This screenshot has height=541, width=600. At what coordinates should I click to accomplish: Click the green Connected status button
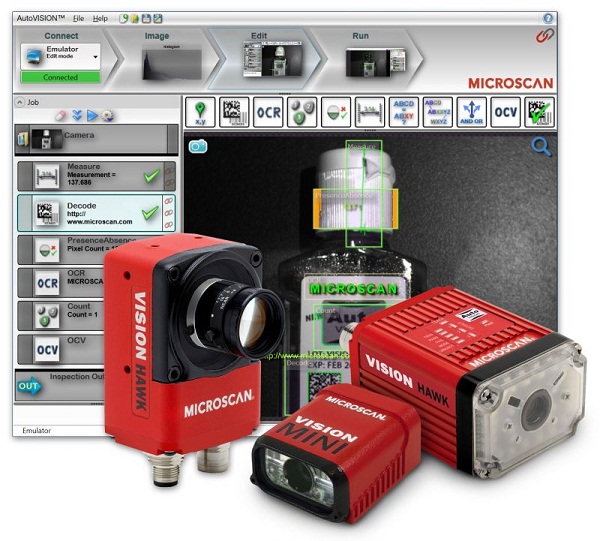(60, 77)
